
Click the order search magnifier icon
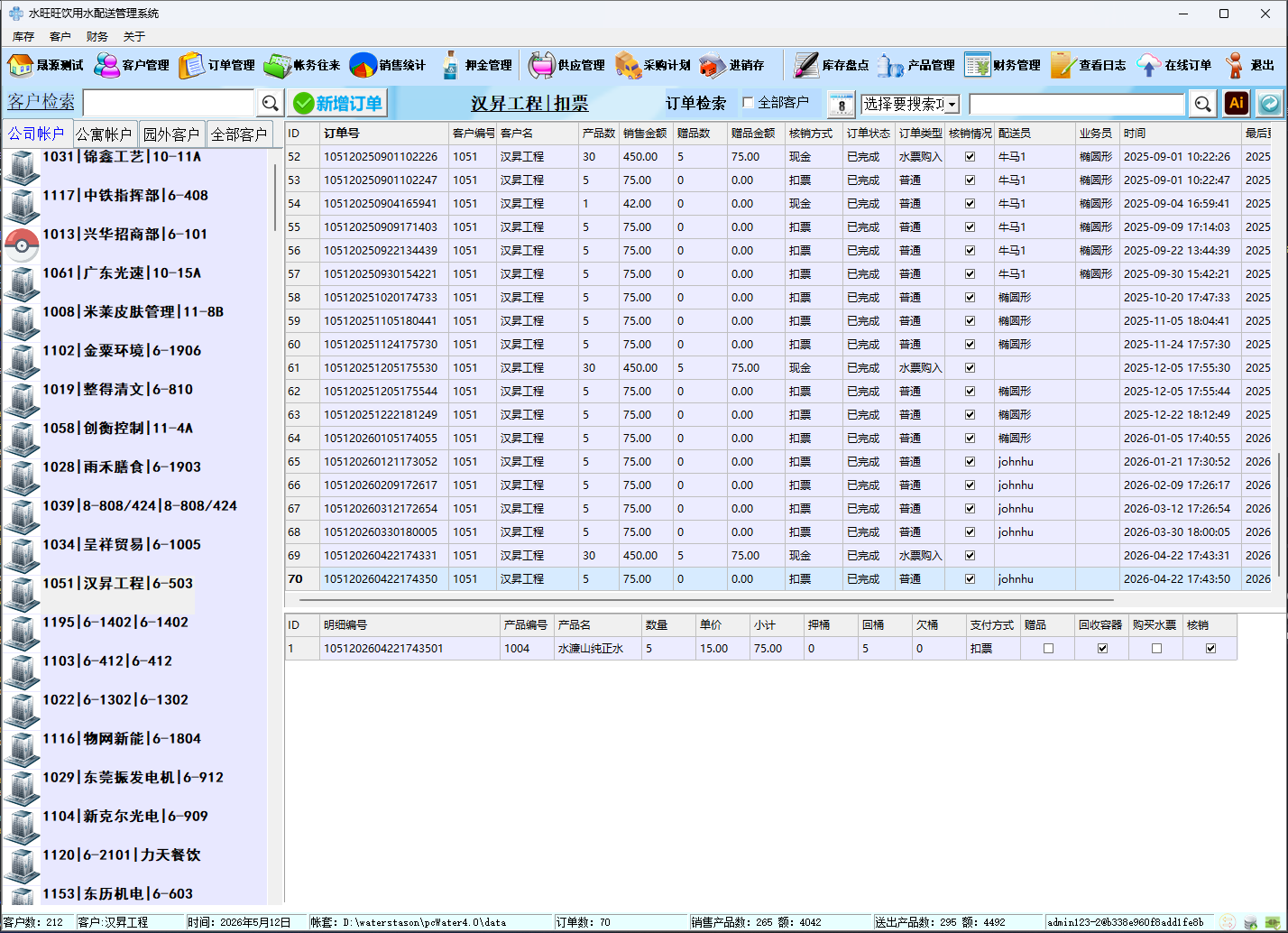pyautogui.click(x=1202, y=104)
